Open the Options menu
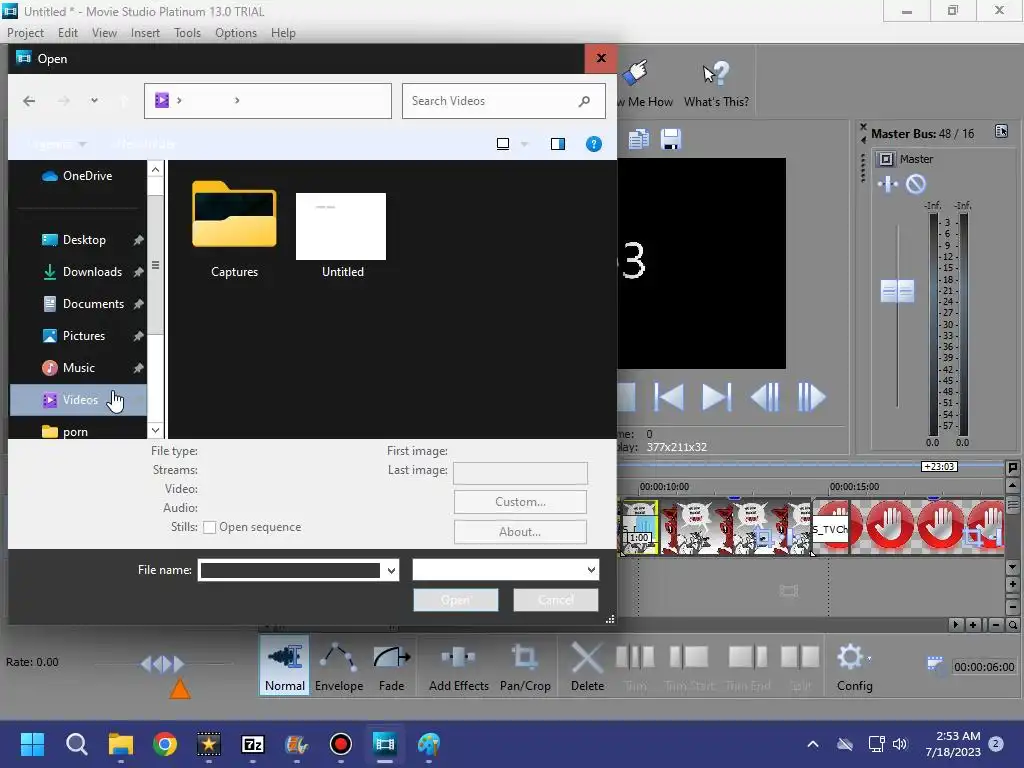This screenshot has width=1024, height=768. coord(236,33)
